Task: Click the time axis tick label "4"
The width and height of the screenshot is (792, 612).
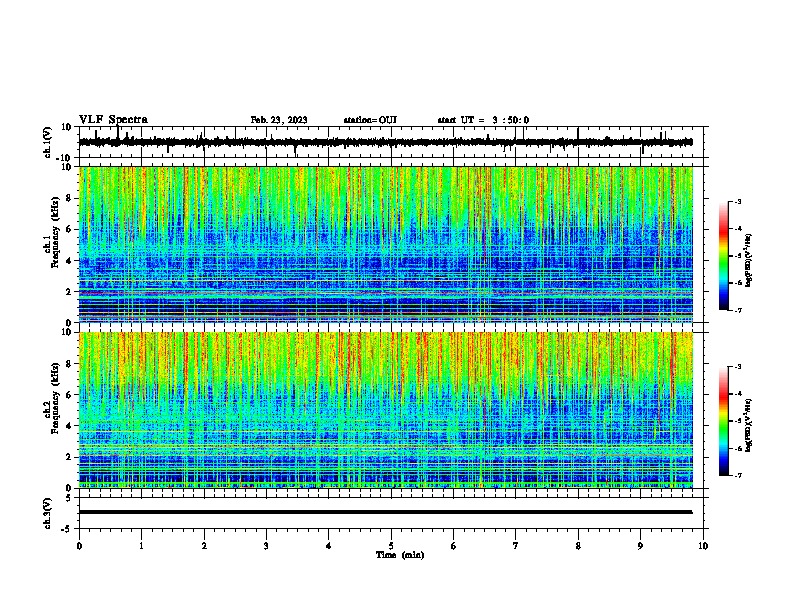Action: coord(329,546)
